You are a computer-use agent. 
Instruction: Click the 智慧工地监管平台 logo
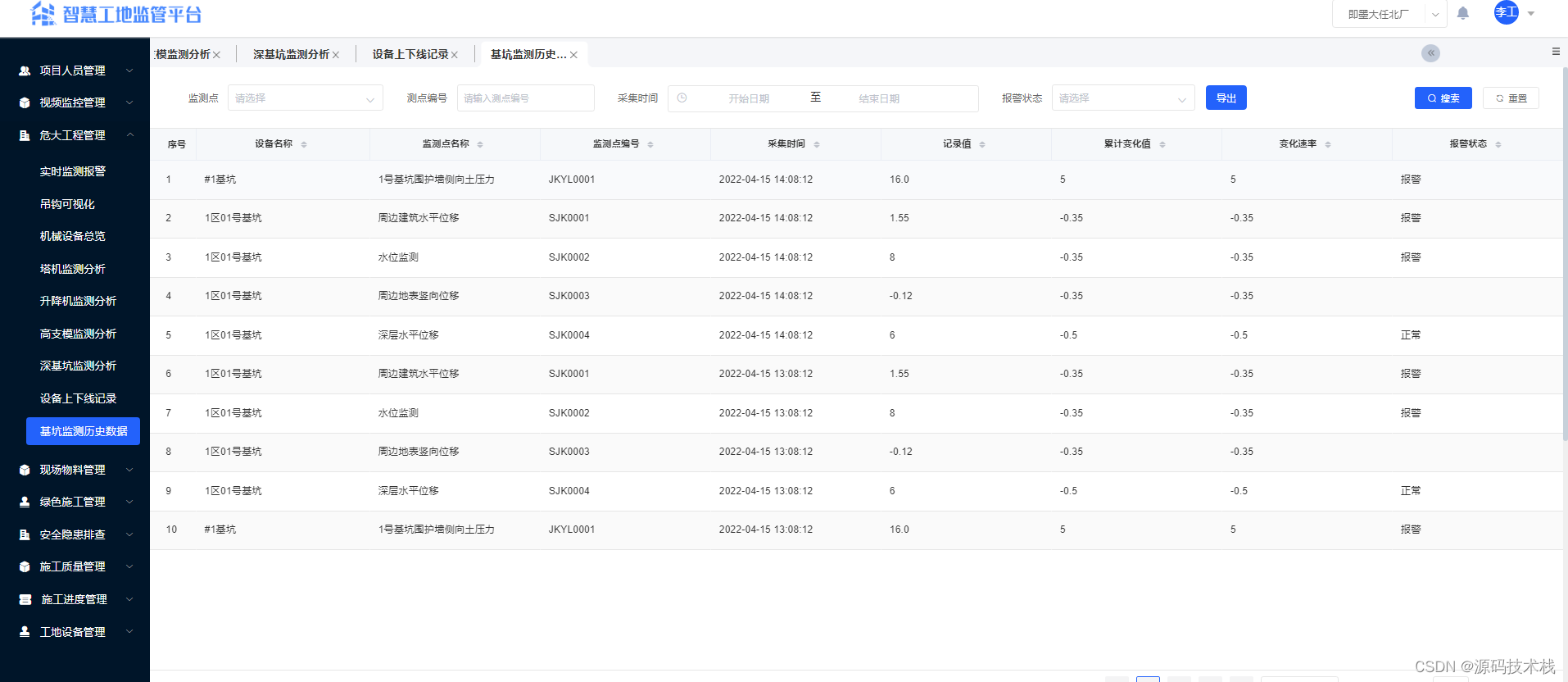point(116,14)
